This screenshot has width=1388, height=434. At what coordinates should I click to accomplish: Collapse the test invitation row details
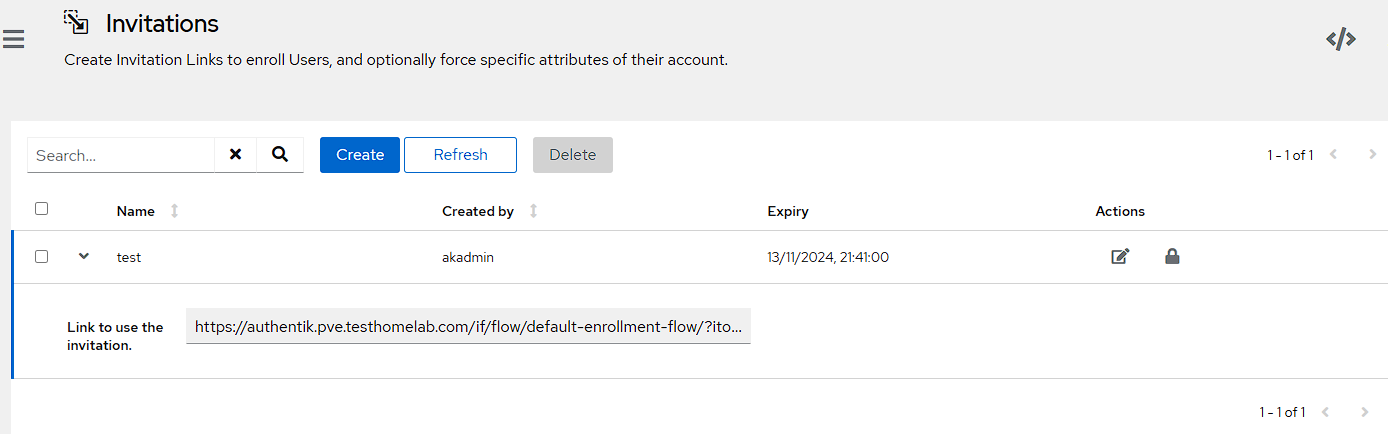84,256
